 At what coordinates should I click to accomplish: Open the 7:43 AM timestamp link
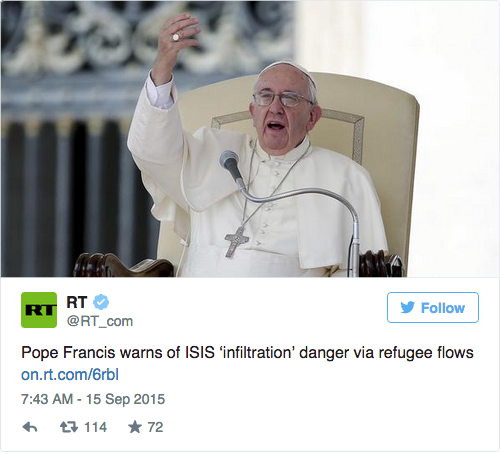[x=47, y=399]
